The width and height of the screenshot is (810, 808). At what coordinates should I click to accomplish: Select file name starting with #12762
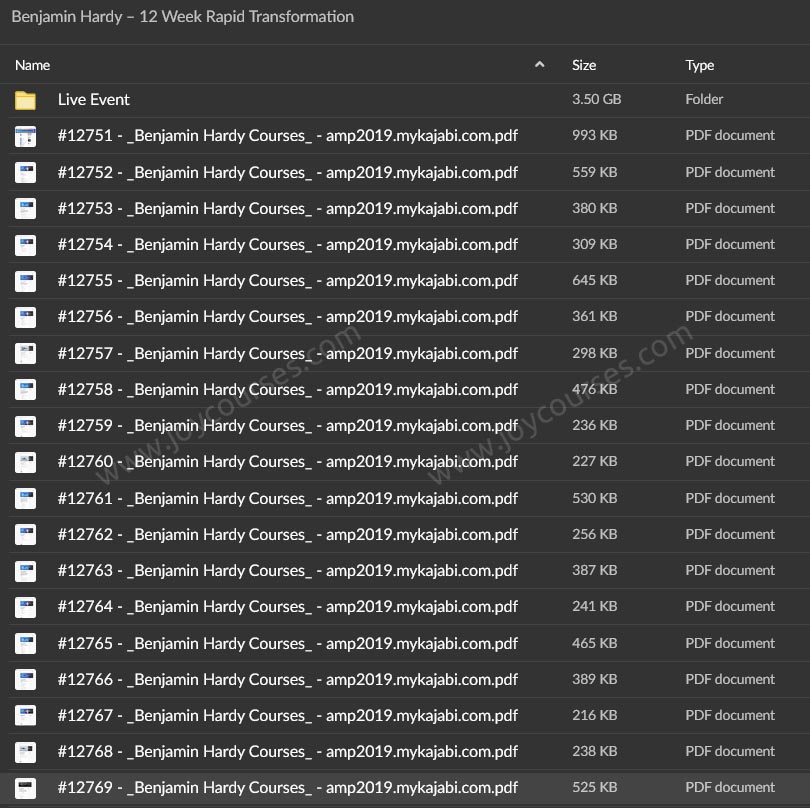(288, 535)
